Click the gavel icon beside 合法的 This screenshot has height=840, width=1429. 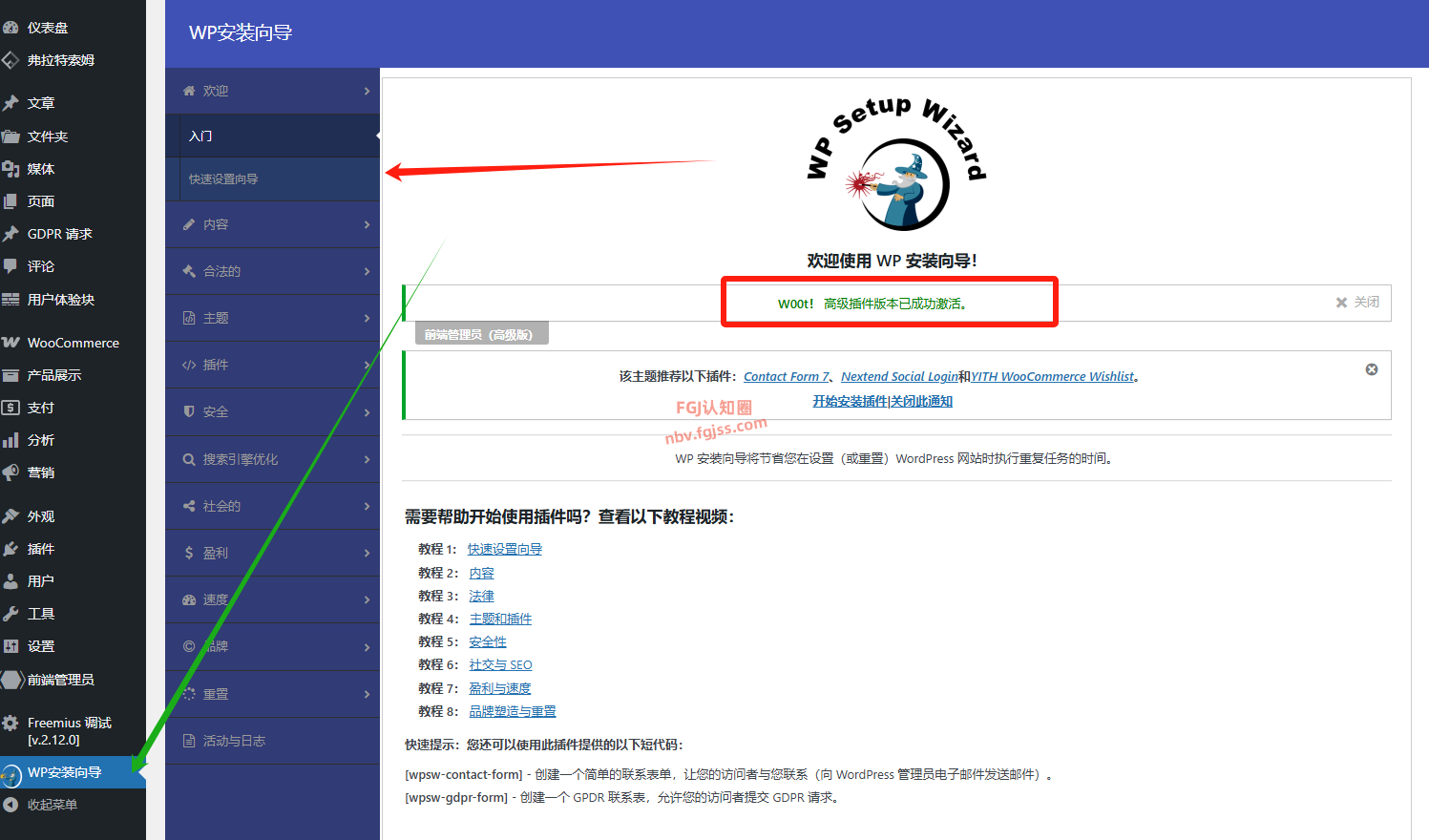tap(189, 271)
